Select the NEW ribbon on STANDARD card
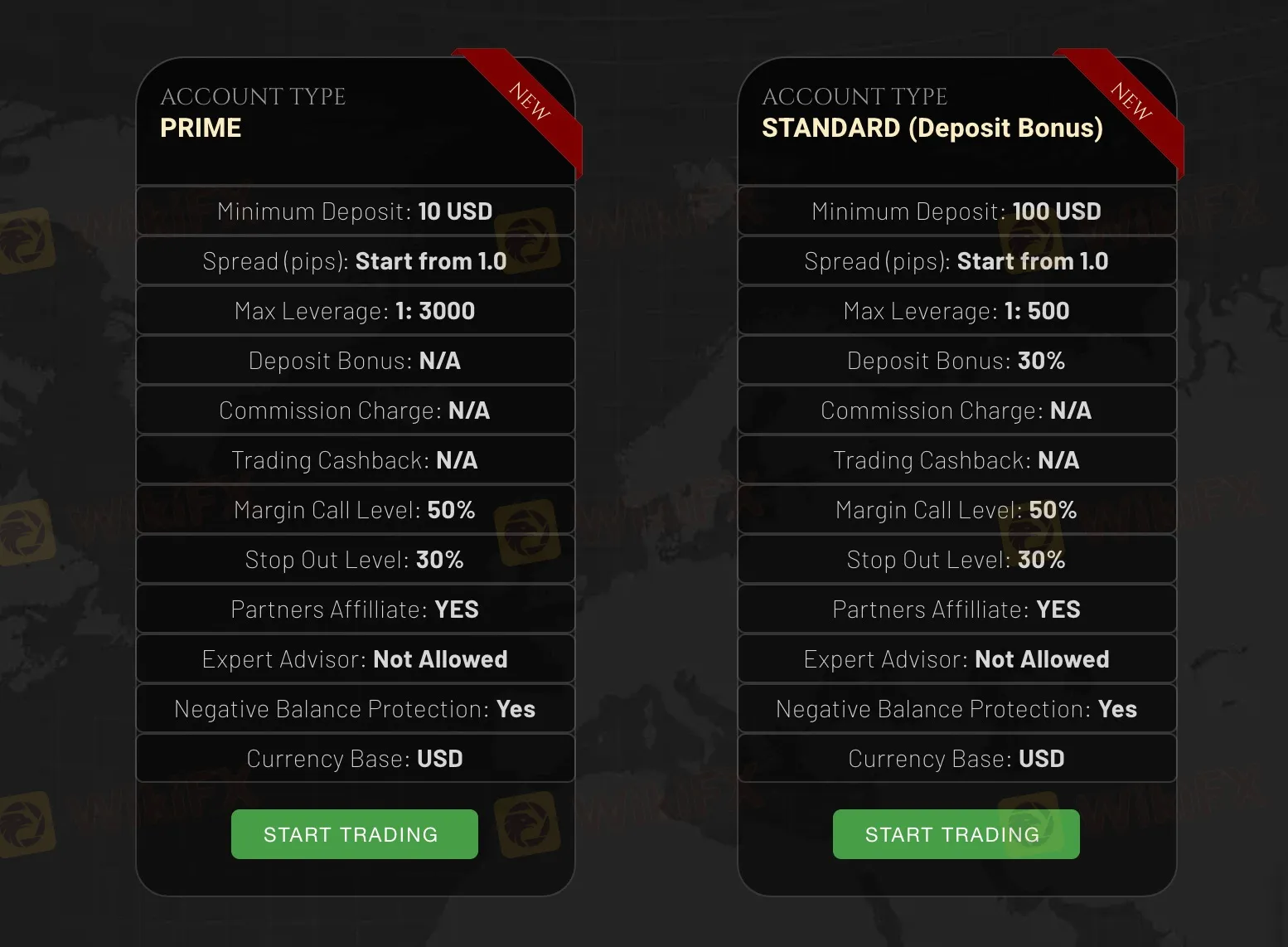The height and width of the screenshot is (947, 1288). coord(1126,104)
